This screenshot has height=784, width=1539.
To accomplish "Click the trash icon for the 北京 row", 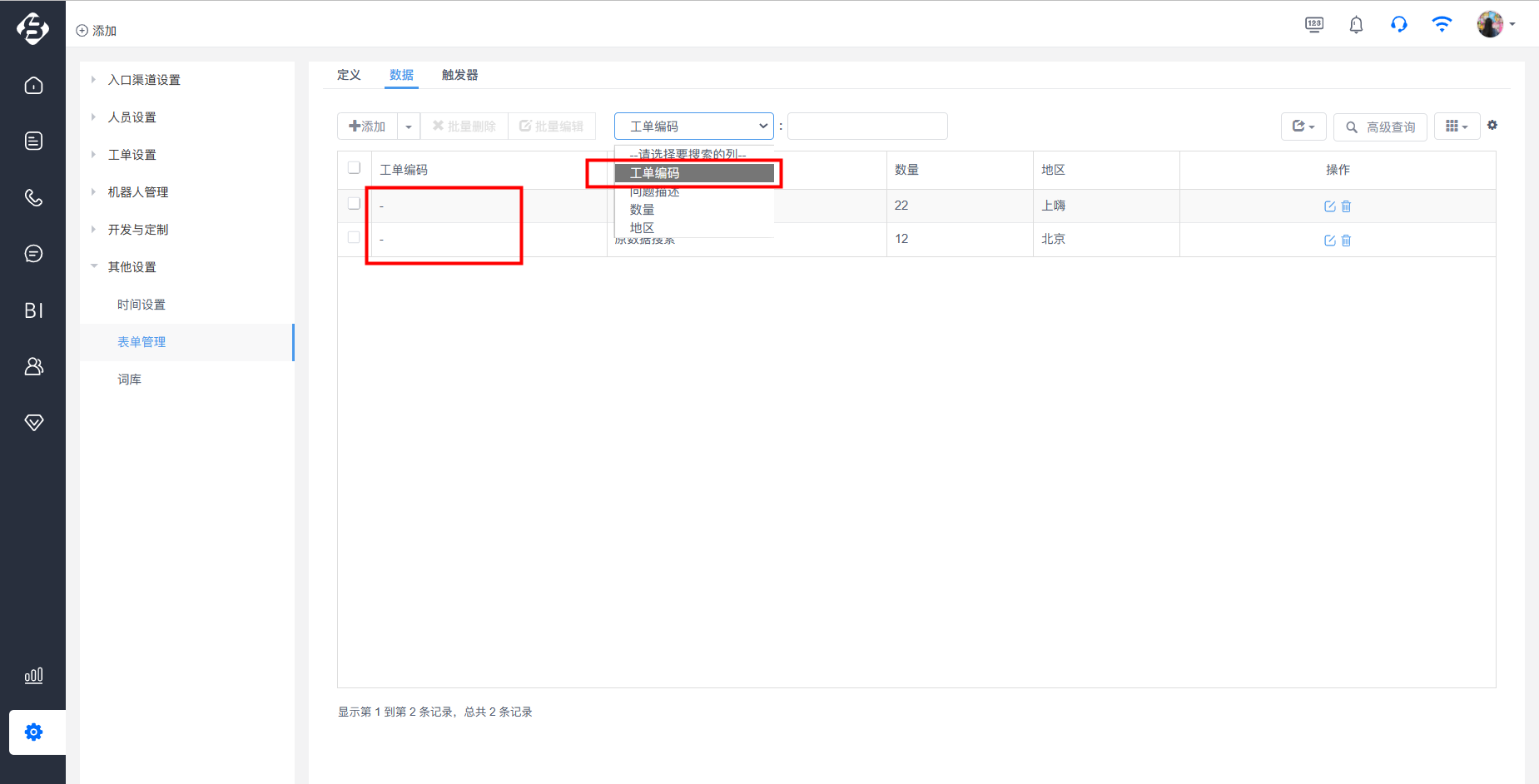I will [1346, 241].
